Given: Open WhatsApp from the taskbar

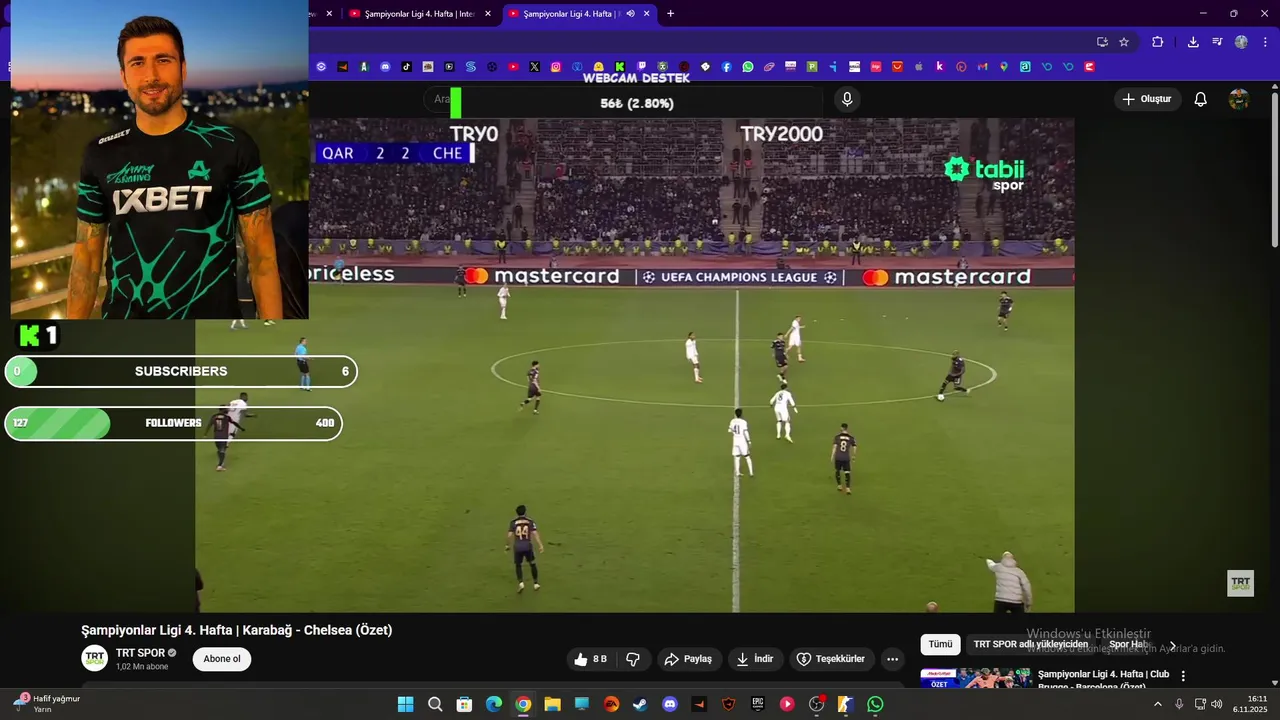Looking at the screenshot, I should [x=875, y=704].
